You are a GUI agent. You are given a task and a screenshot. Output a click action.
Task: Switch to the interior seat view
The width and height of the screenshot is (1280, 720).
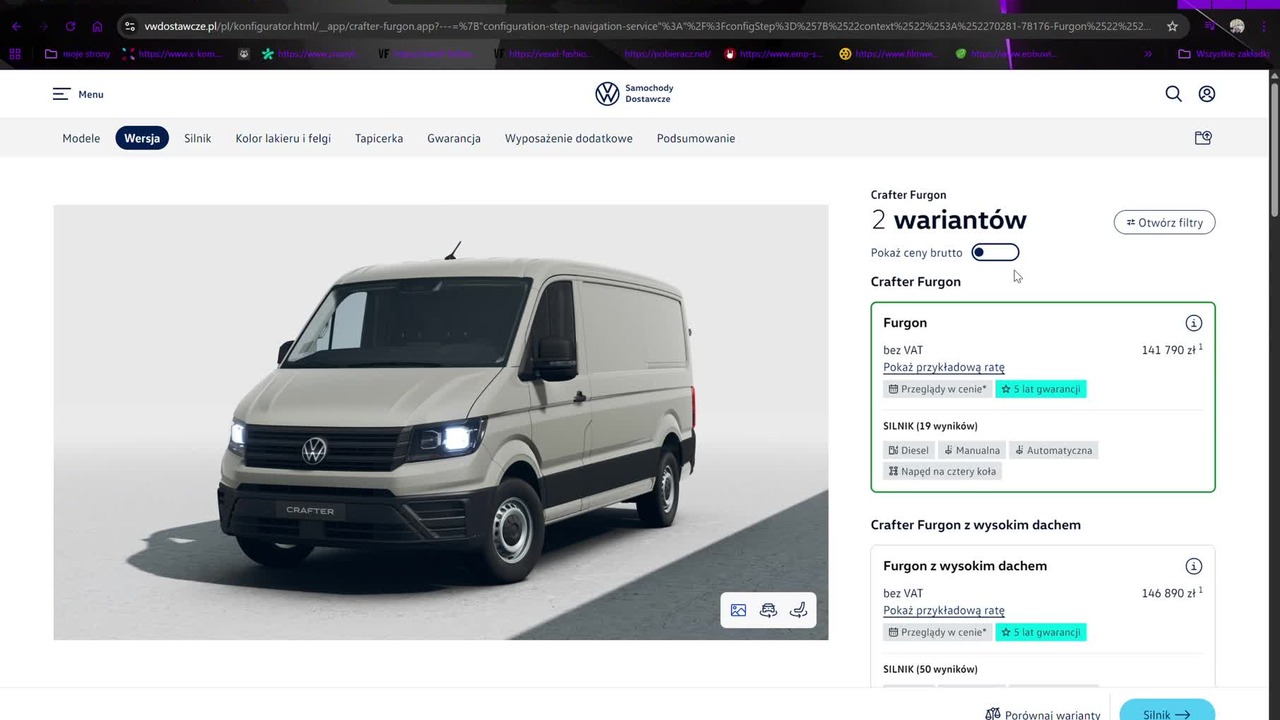(x=798, y=610)
